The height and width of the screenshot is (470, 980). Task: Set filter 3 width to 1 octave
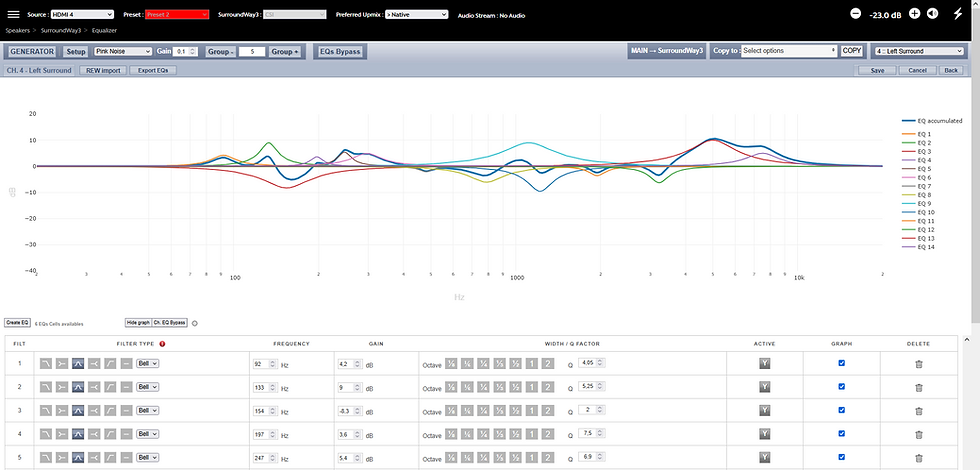[x=531, y=411]
